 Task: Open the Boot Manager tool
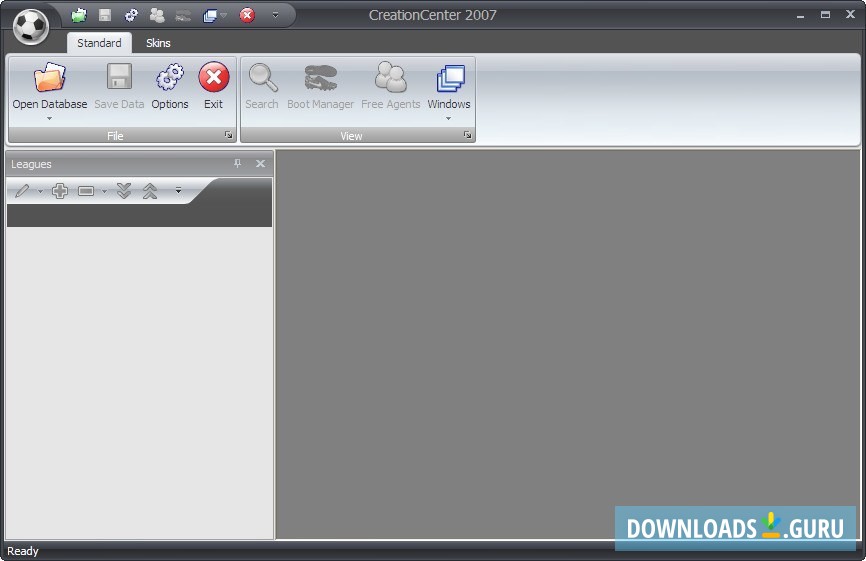tap(320, 87)
